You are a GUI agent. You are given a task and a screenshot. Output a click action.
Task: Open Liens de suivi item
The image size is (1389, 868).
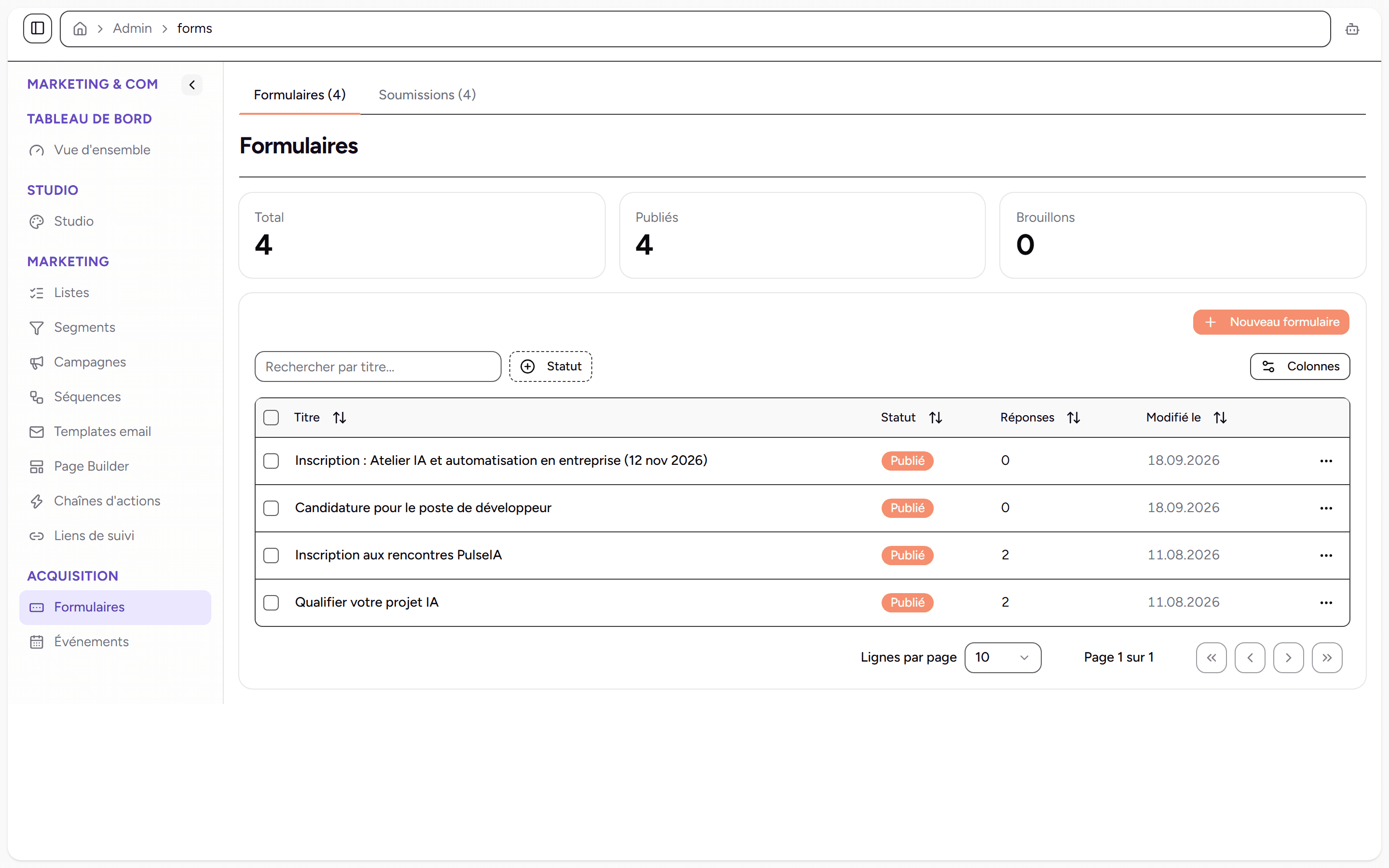tap(115, 536)
